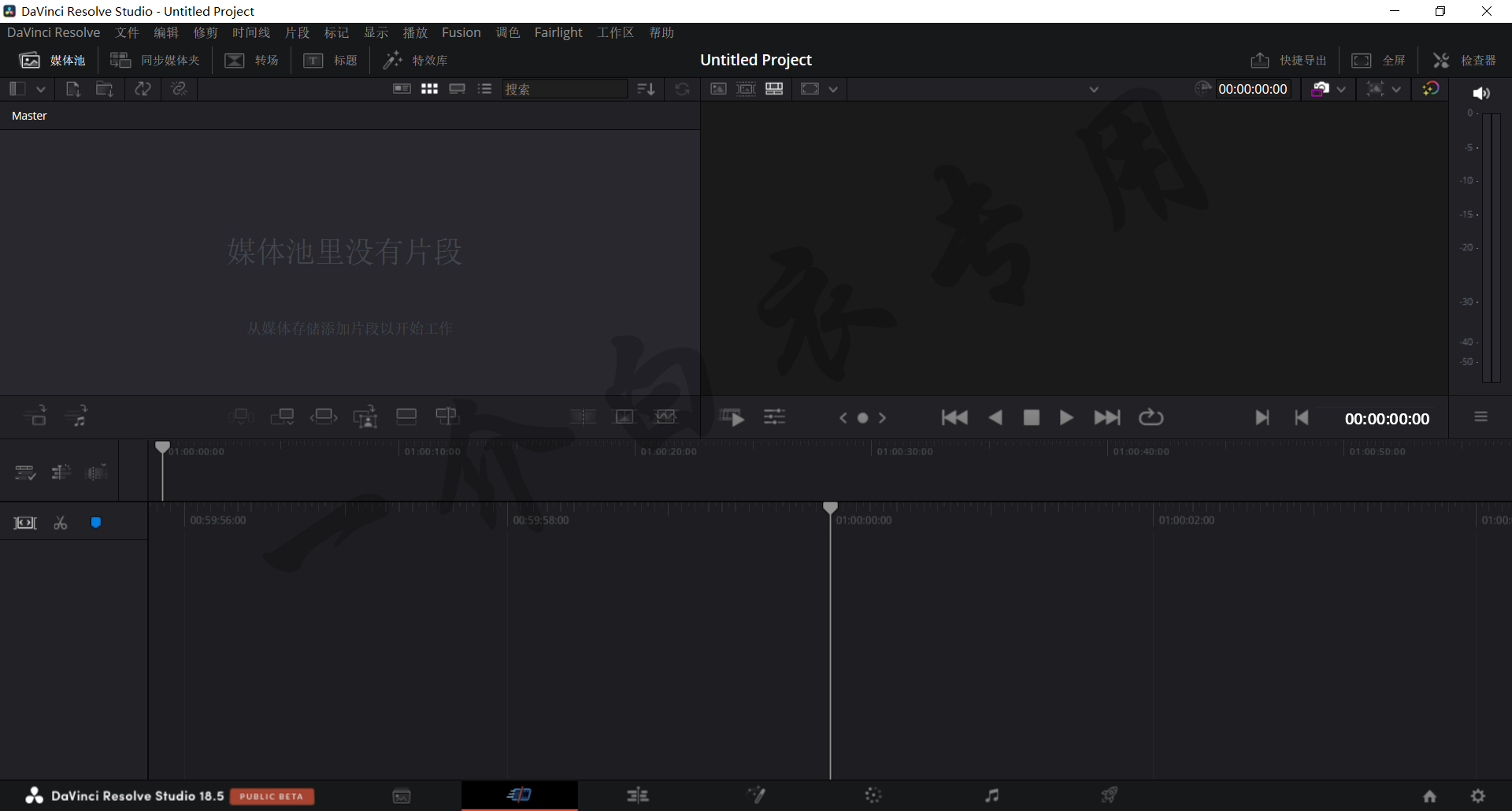Screen dimensions: 1512x811
Task: Click the import media folder icon
Action: point(105,89)
